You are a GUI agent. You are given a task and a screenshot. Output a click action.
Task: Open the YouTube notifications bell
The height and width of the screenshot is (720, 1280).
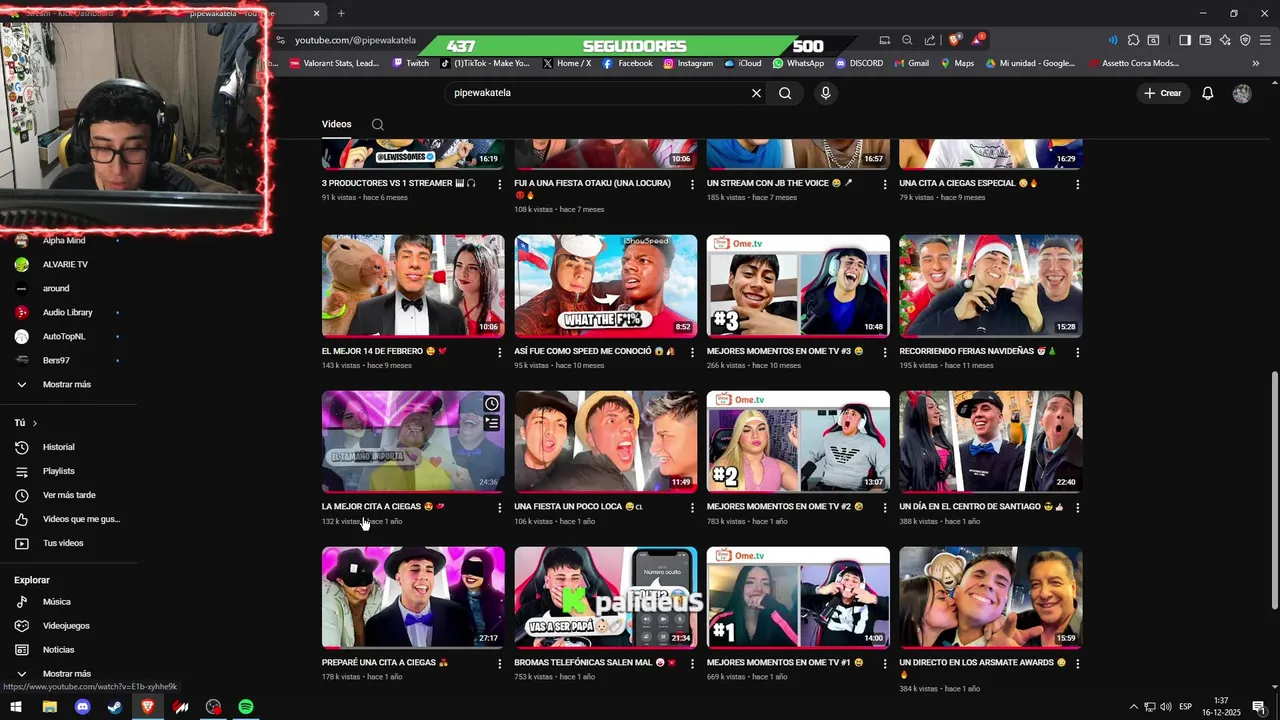click(1208, 93)
